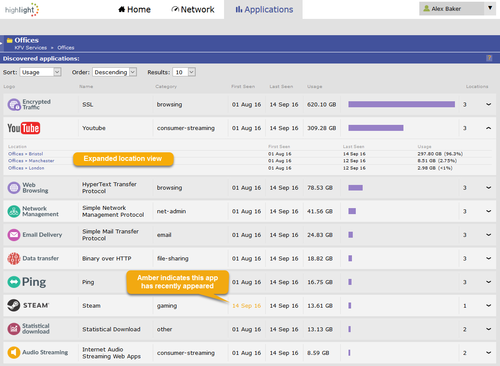
Task: Click the Statistical download icon
Action: [14, 329]
